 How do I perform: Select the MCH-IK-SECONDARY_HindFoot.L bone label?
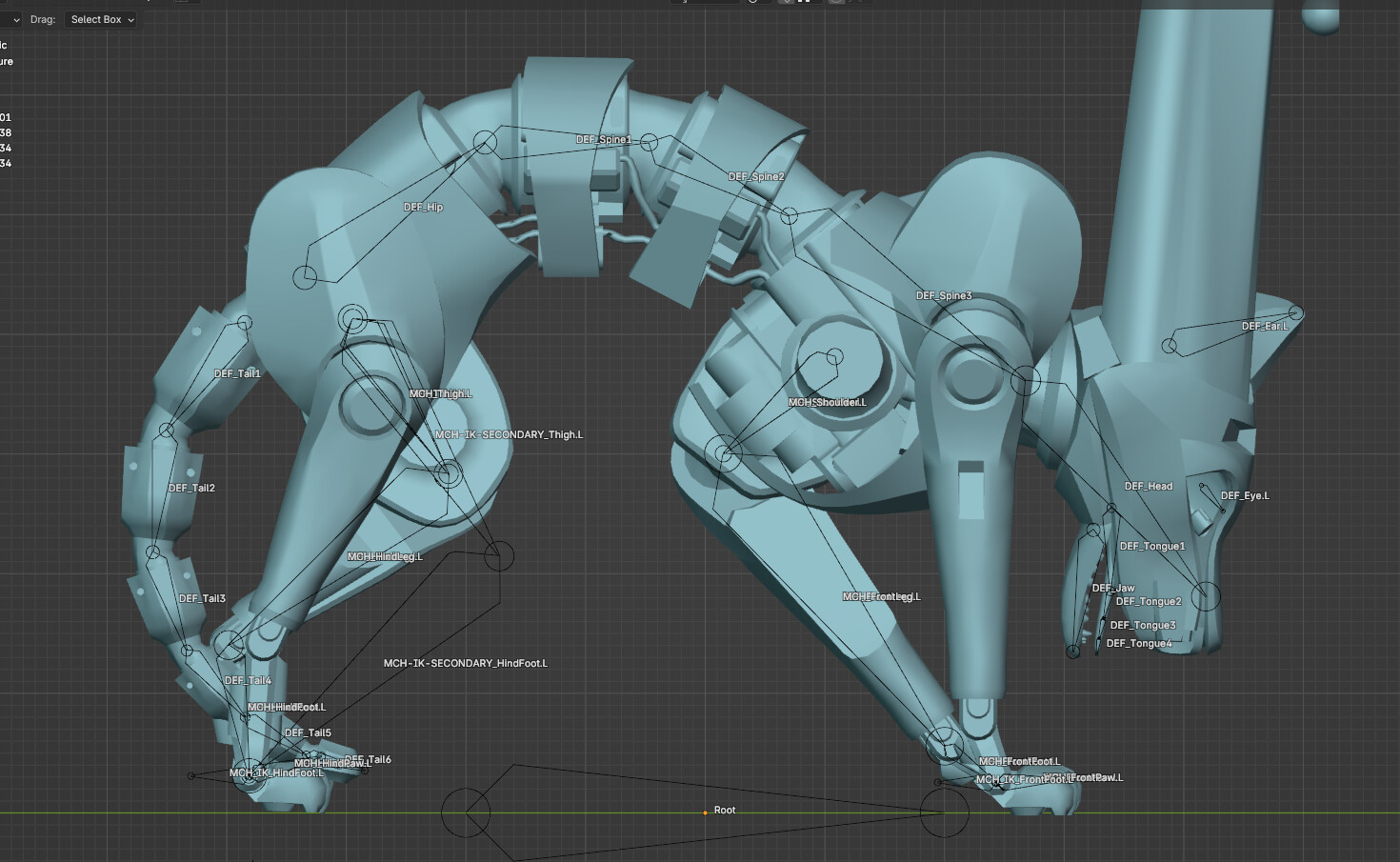465,663
